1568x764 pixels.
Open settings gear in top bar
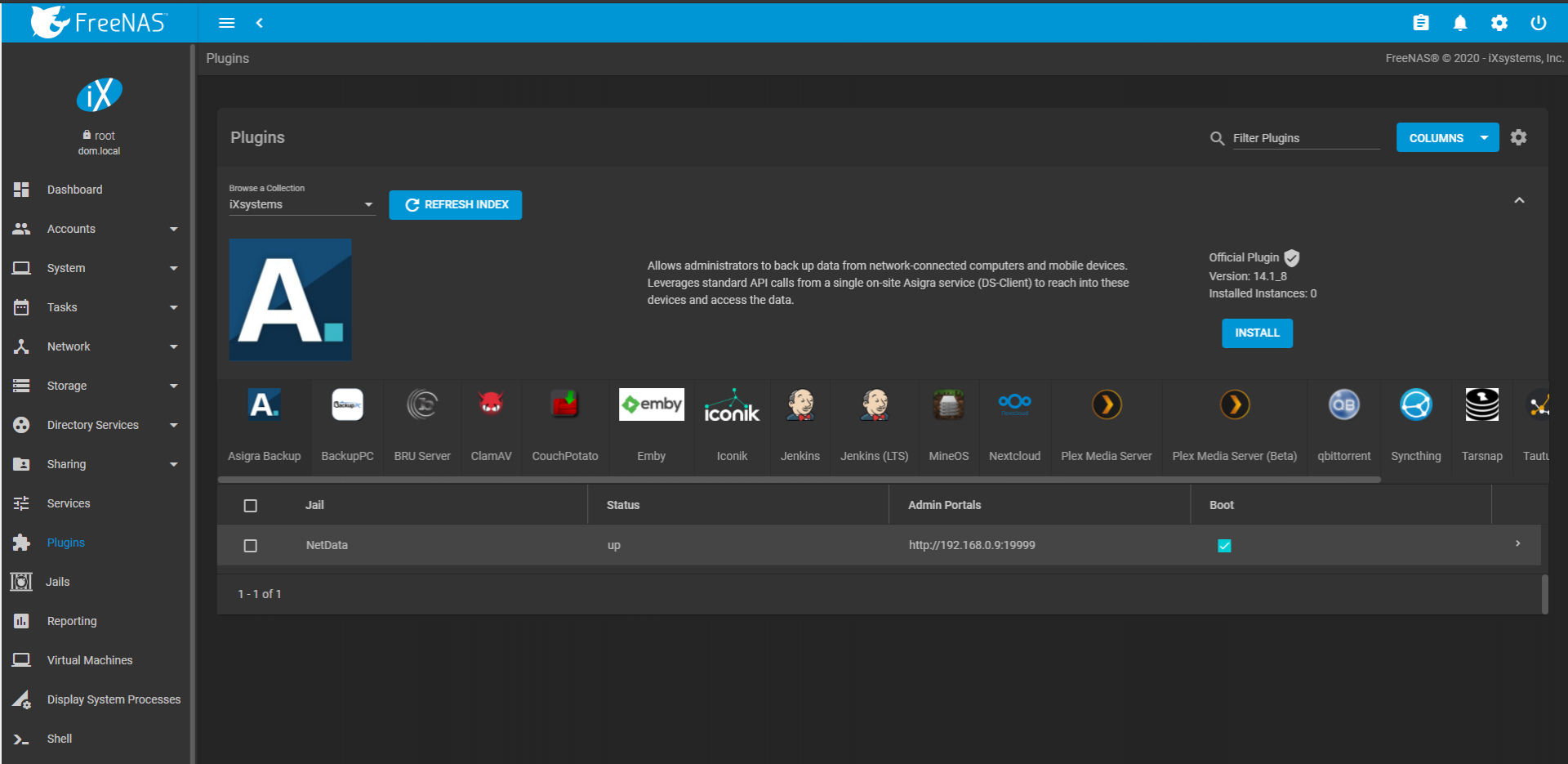(x=1499, y=23)
